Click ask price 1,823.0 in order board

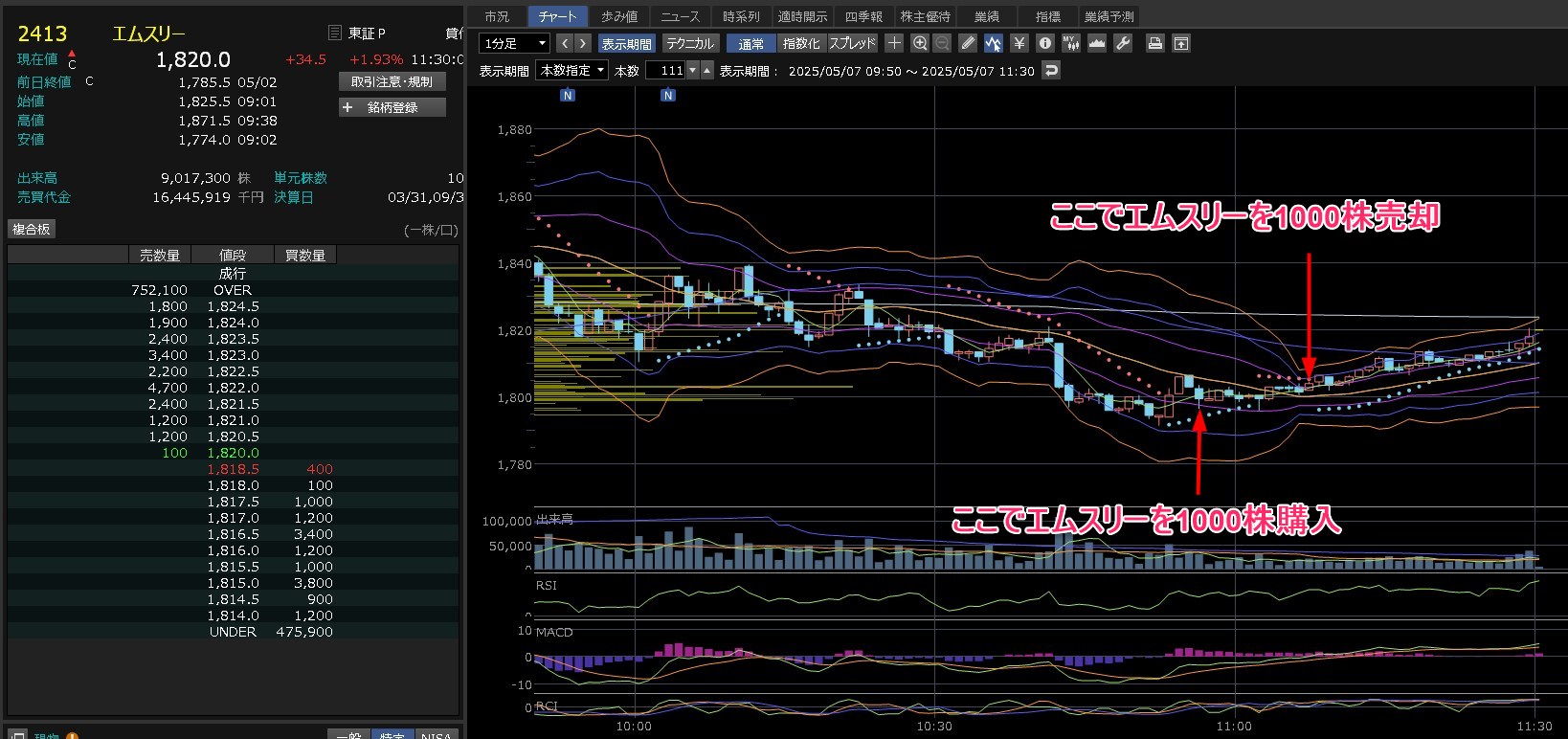(234, 355)
